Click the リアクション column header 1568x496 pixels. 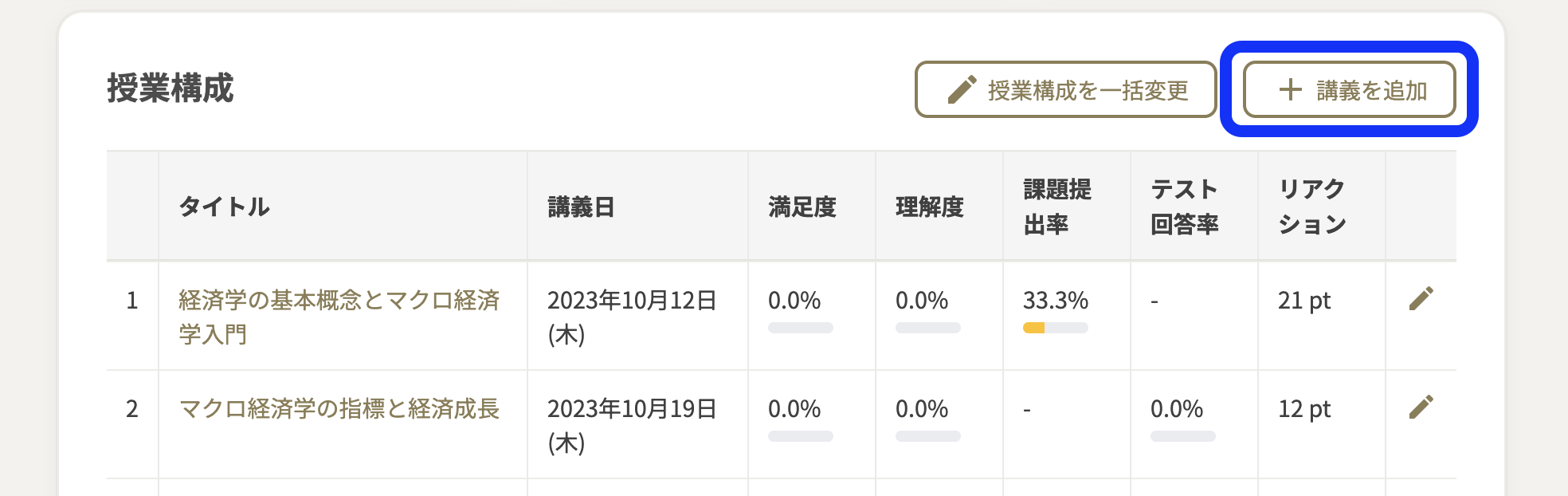(x=1311, y=207)
